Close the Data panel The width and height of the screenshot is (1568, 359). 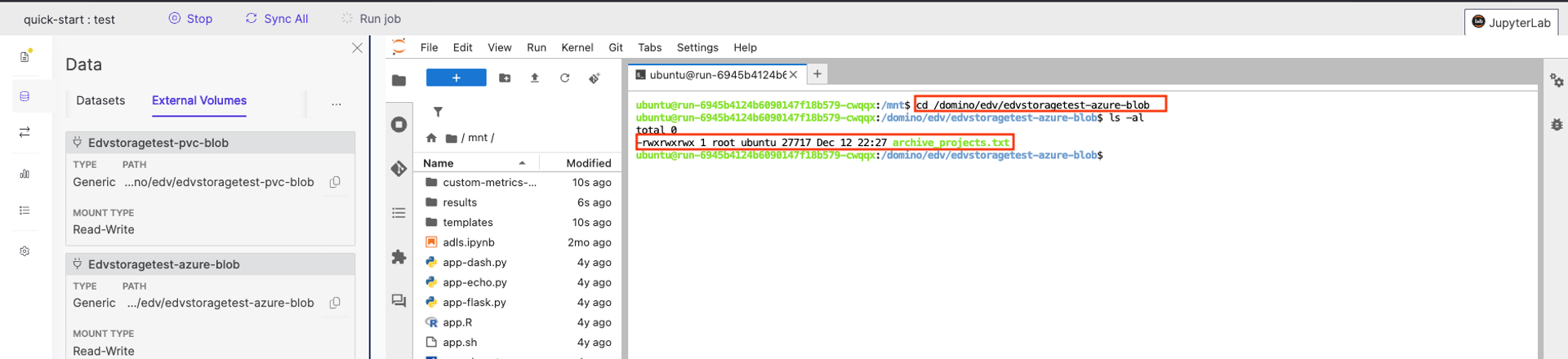point(357,48)
